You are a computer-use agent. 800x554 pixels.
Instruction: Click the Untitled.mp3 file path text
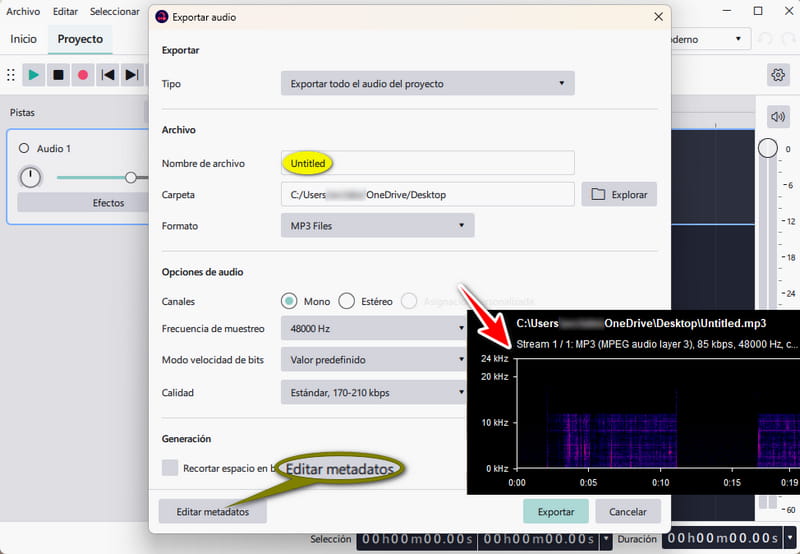[641, 323]
